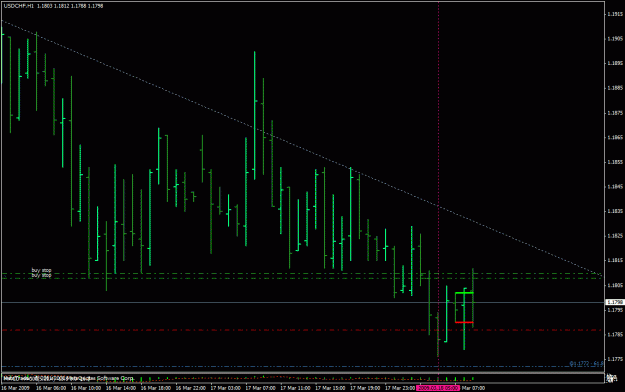Click price scale value 1.1905
The width and height of the screenshot is (625, 392).
(615, 39)
